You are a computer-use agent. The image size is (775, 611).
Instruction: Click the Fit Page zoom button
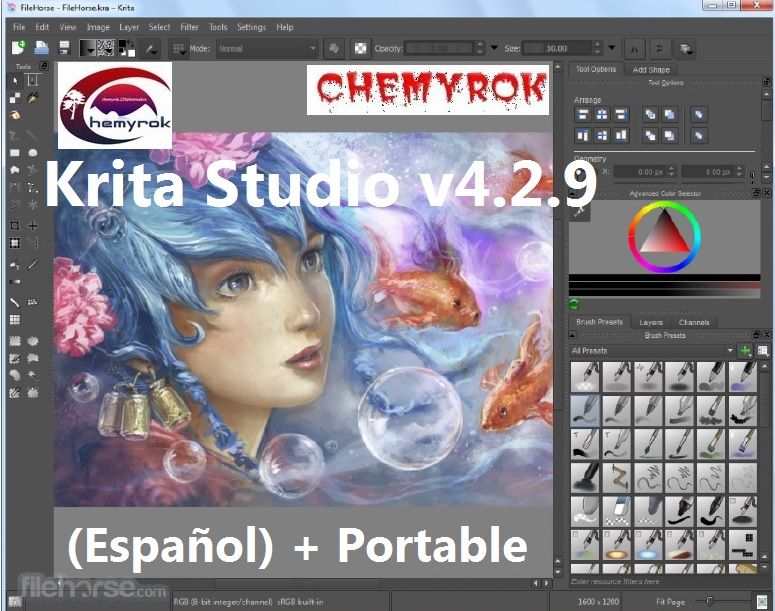pyautogui.click(x=670, y=602)
